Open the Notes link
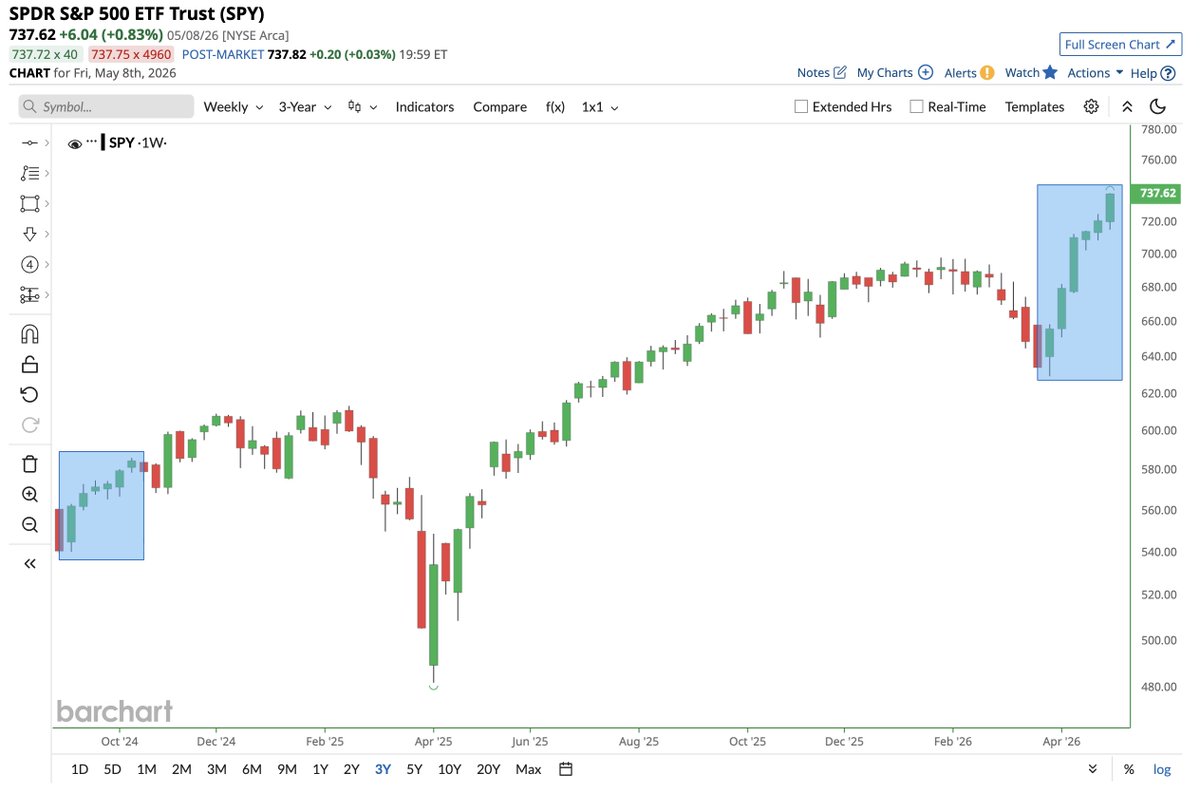The width and height of the screenshot is (1200, 793). (x=813, y=73)
